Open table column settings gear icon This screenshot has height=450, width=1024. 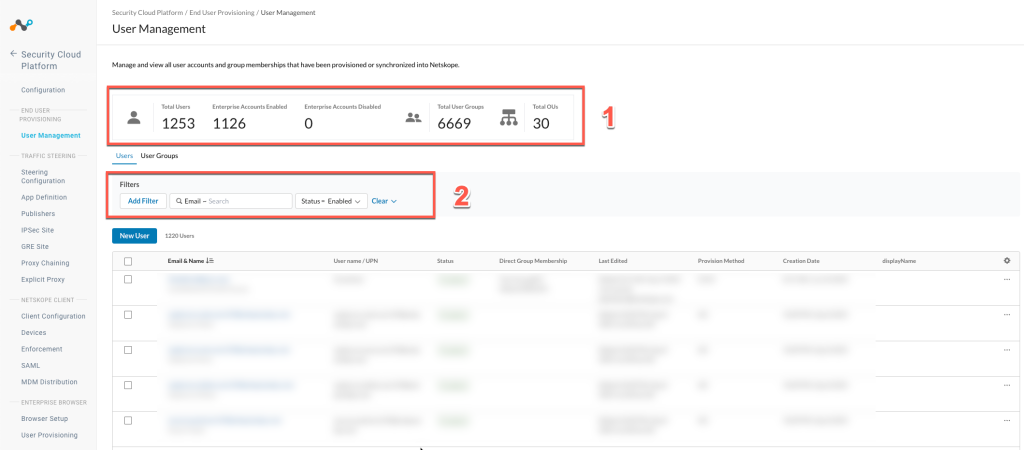(1007, 261)
